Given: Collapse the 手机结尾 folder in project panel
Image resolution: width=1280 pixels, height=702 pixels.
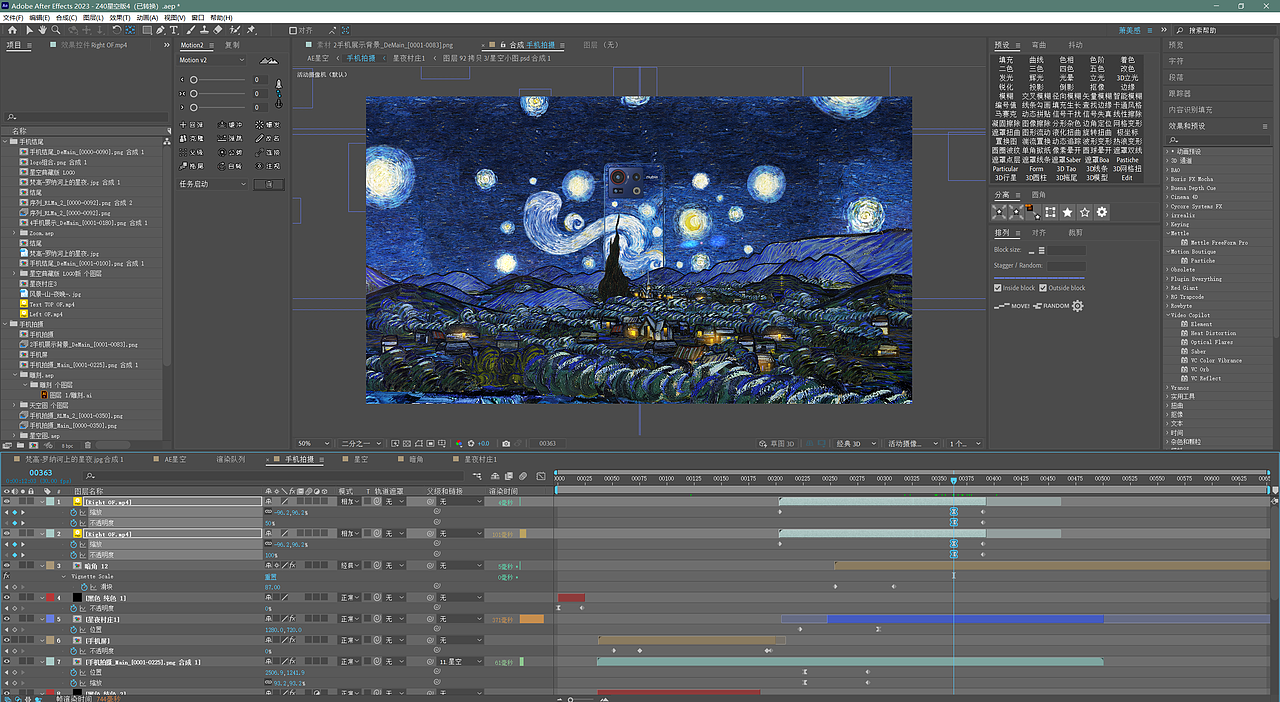Looking at the screenshot, I should (x=5, y=141).
